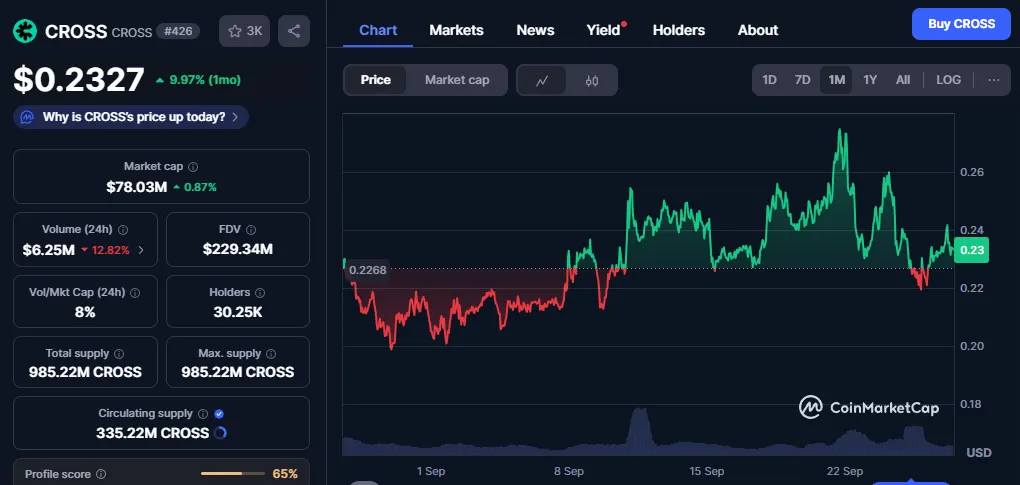Screen dimensions: 1020x485
Task: Open the chart more options menu
Action: click(993, 80)
